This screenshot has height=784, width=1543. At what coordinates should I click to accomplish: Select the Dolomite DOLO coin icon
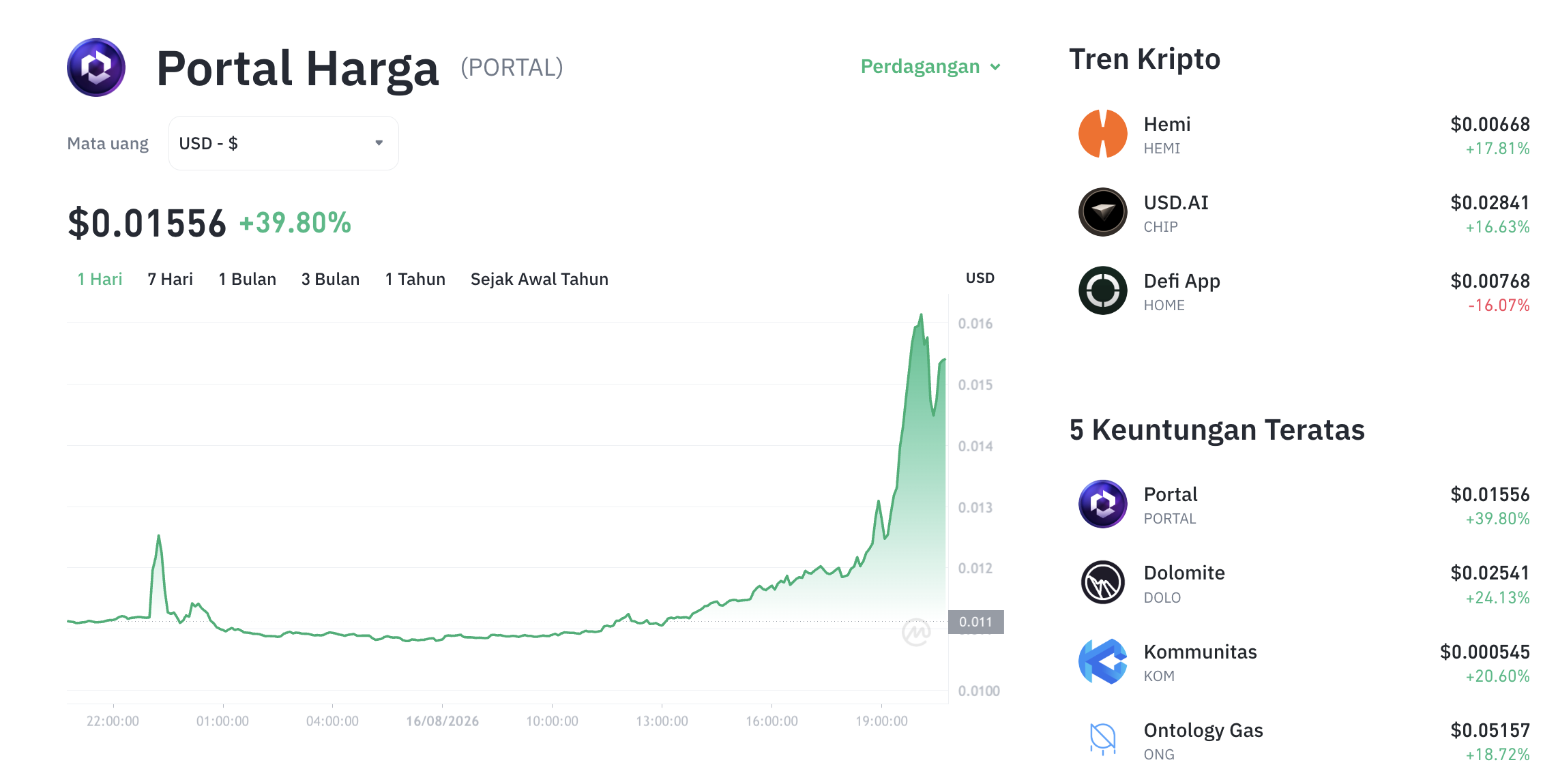(x=1102, y=582)
